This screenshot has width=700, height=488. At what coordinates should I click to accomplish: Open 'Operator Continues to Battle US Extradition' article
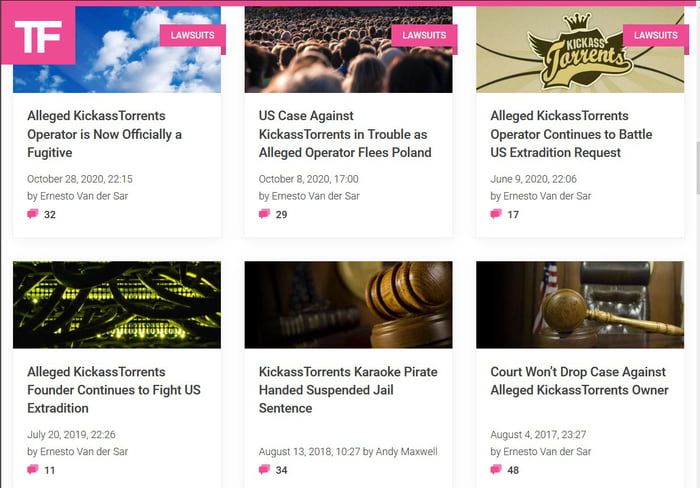click(x=571, y=134)
